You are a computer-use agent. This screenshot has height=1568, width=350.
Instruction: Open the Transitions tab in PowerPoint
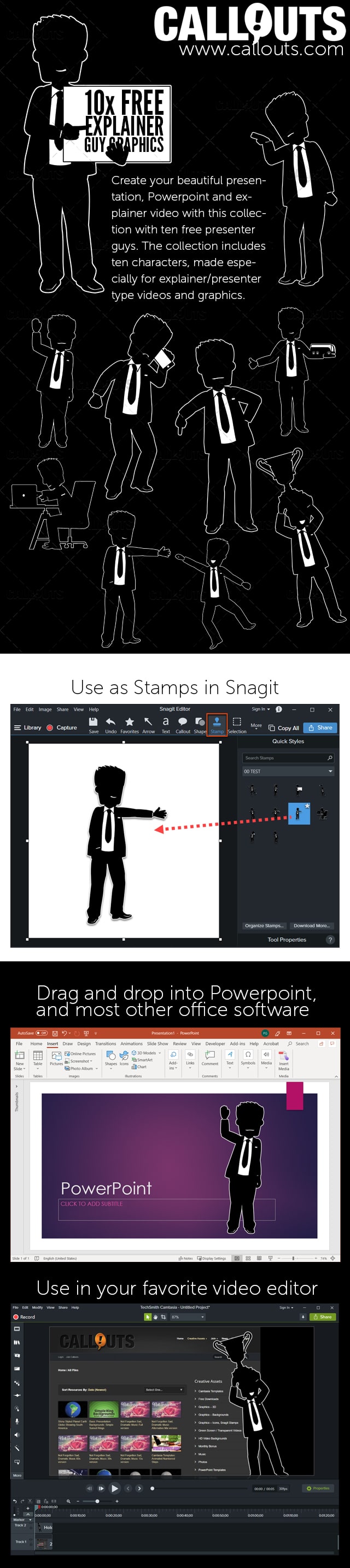click(106, 1043)
